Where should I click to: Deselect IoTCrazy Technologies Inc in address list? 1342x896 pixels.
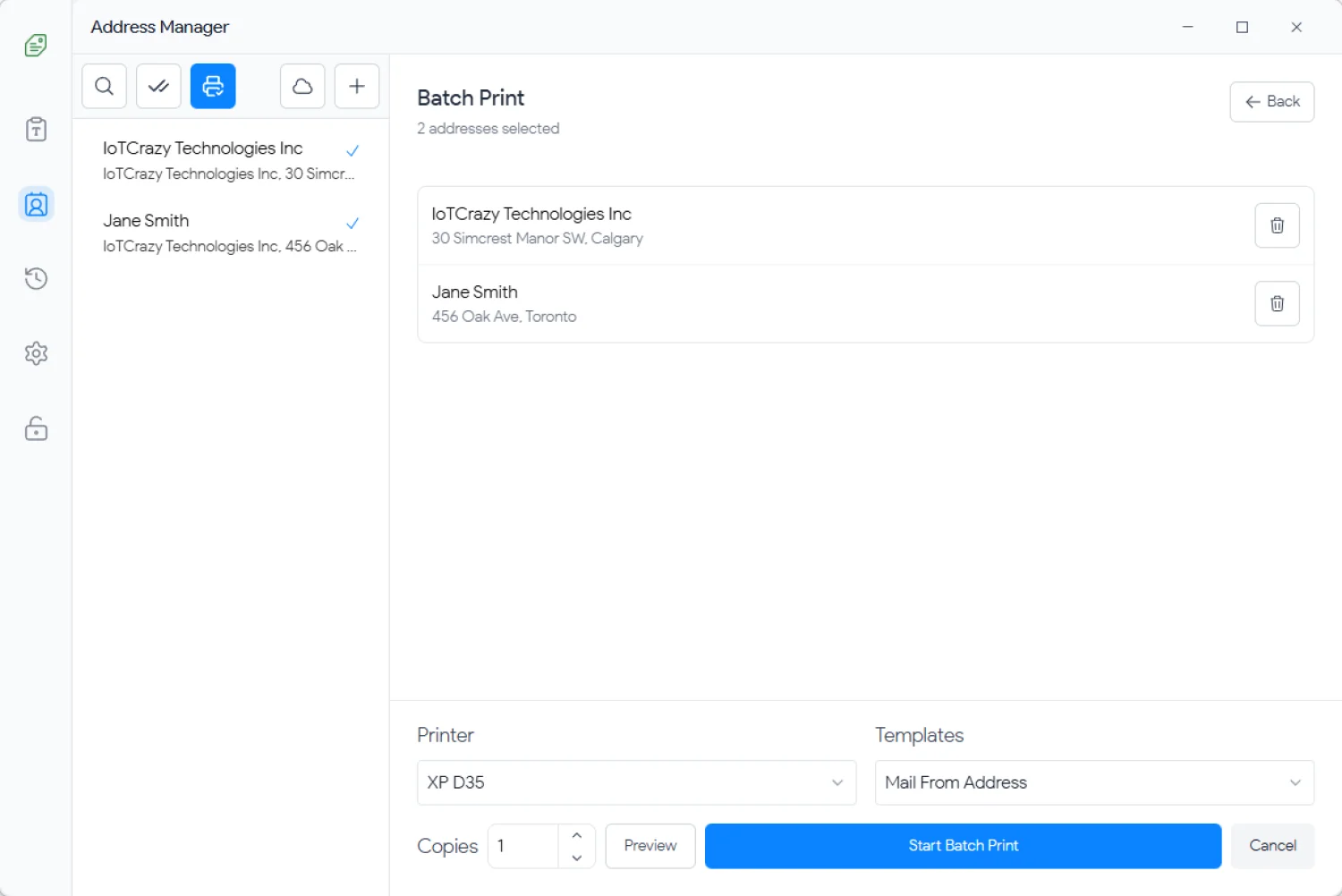point(352,151)
